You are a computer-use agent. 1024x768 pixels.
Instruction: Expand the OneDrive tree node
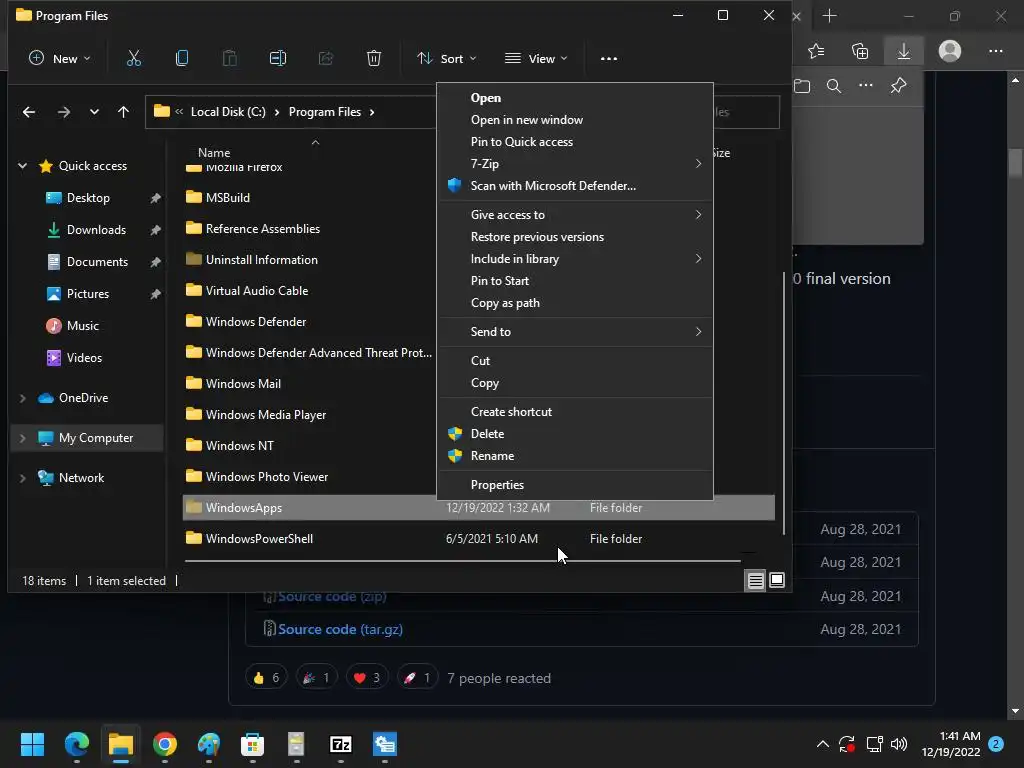(23, 398)
